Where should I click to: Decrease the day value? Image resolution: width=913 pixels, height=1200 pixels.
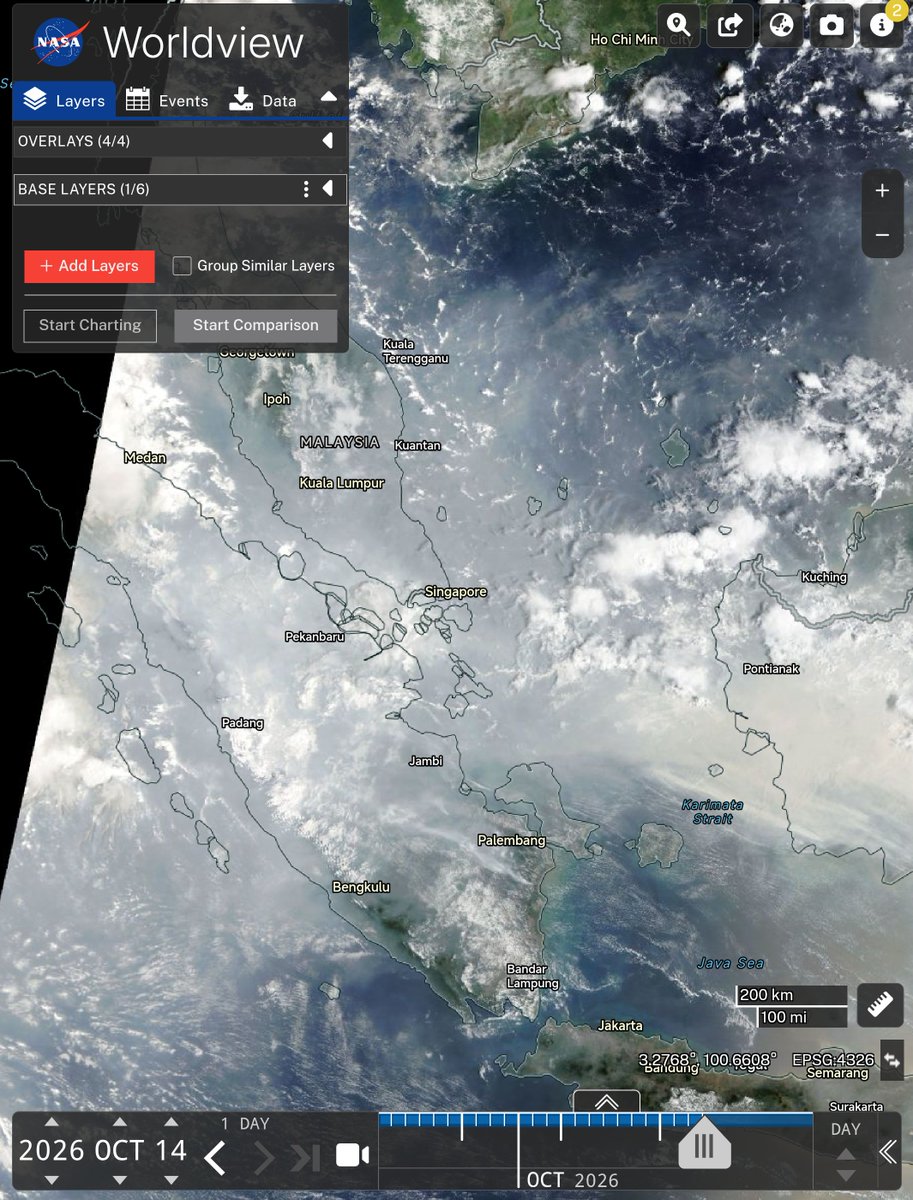171,1181
